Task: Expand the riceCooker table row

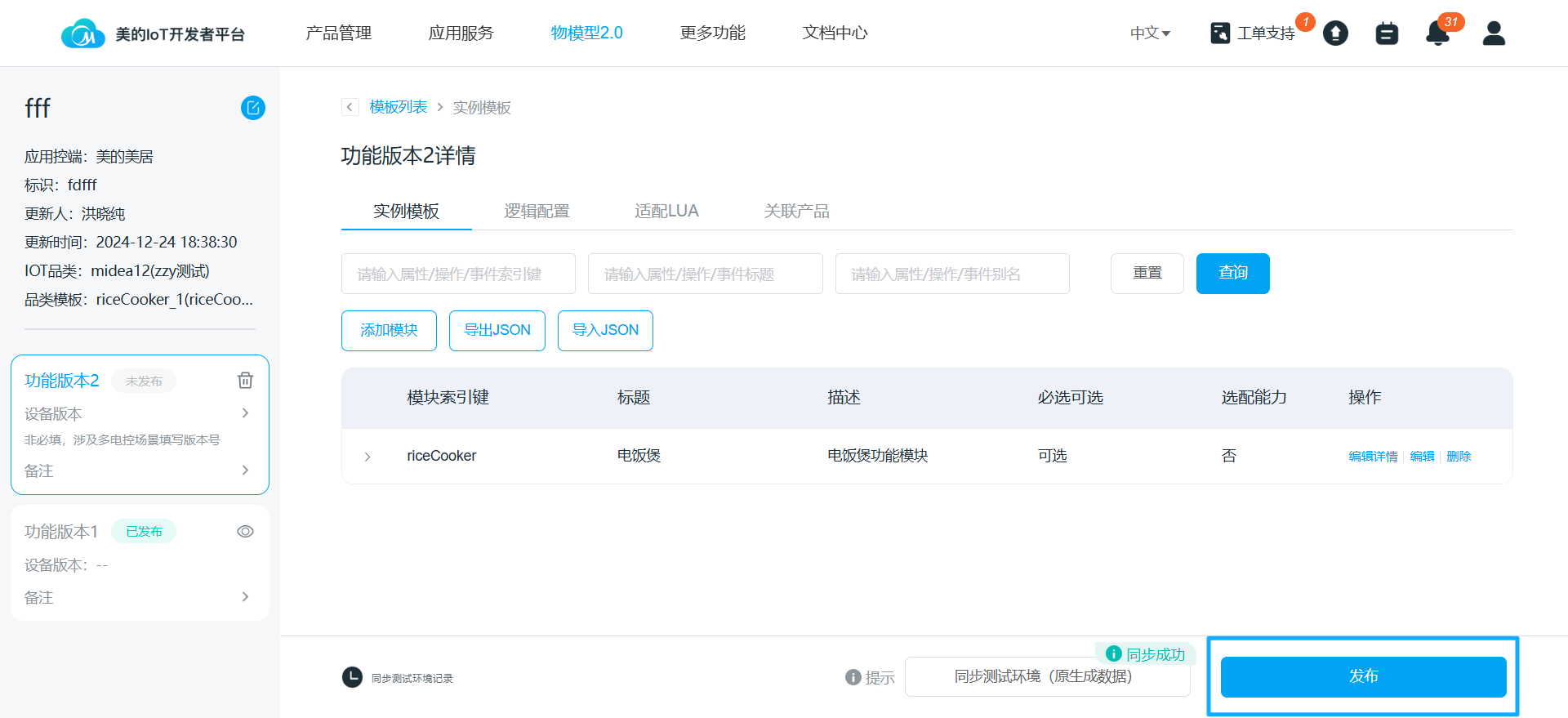Action: [x=367, y=457]
